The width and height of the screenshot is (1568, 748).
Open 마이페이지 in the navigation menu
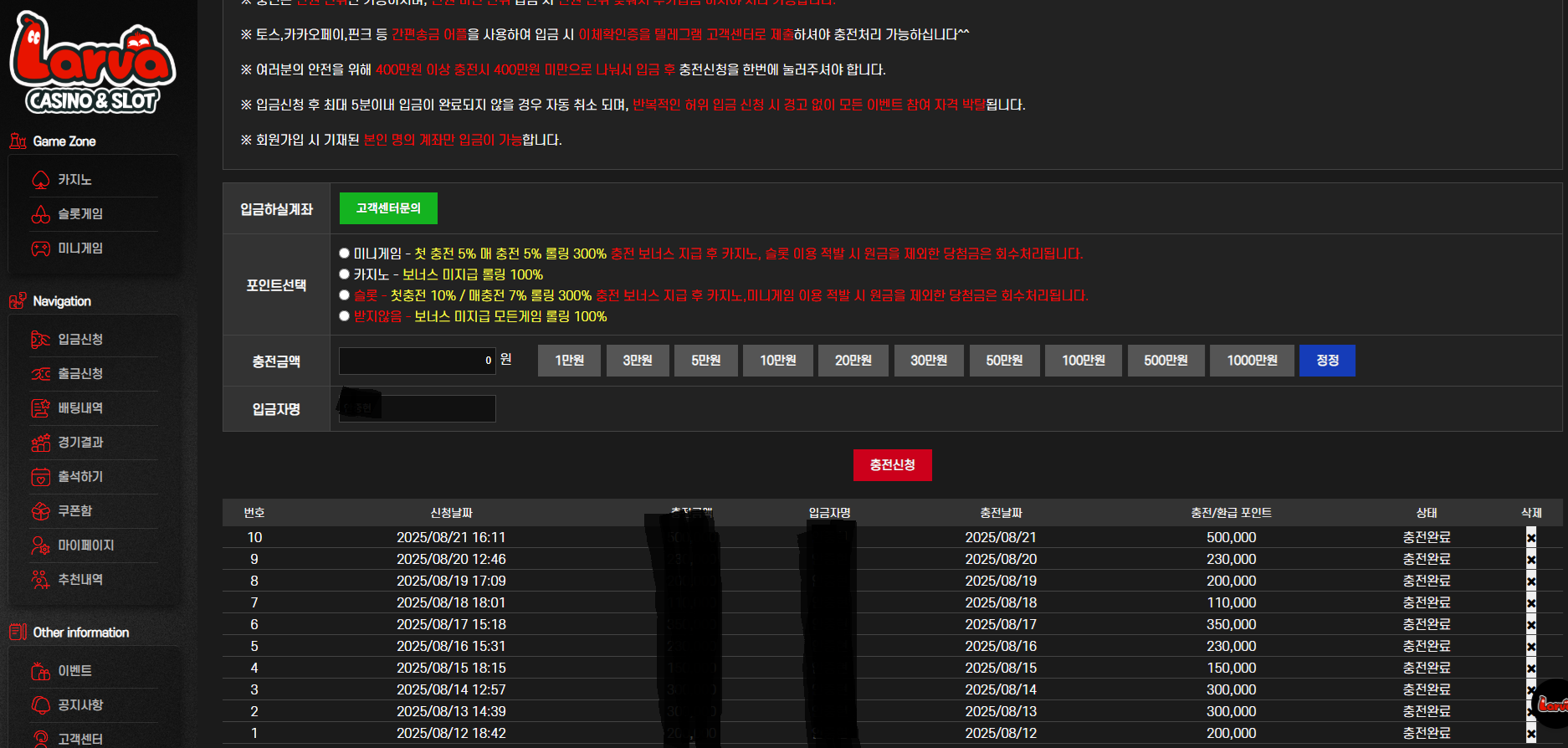[85, 546]
